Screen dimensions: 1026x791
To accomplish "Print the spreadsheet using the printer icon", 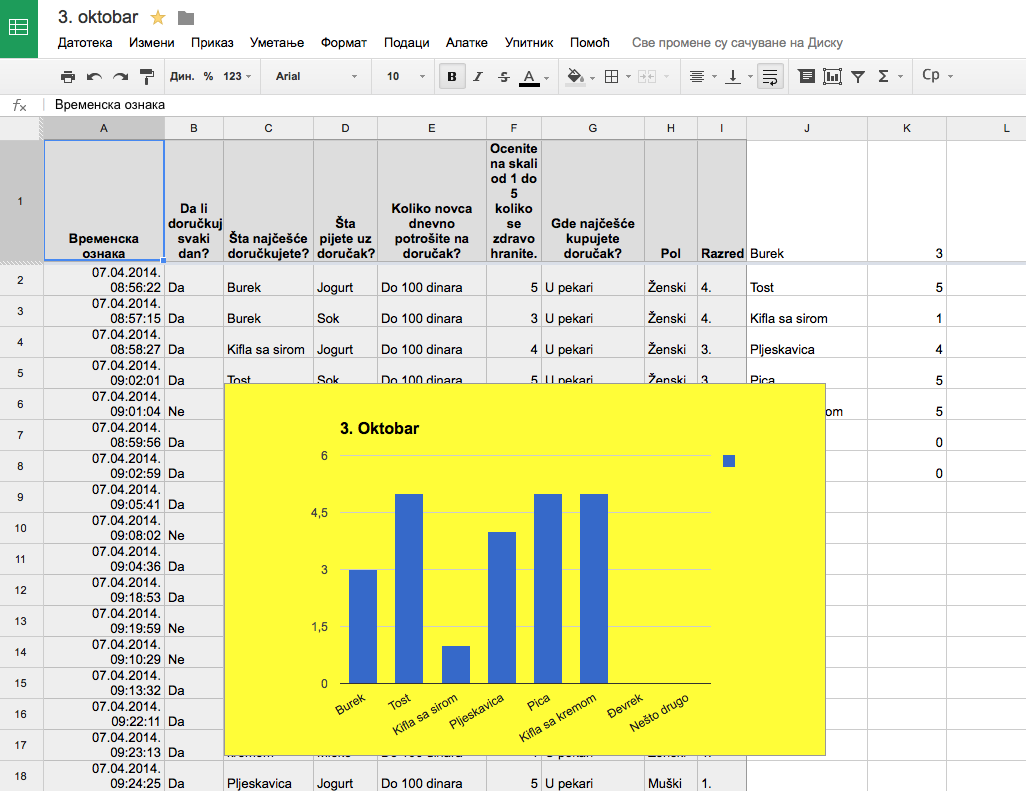I will pos(67,77).
